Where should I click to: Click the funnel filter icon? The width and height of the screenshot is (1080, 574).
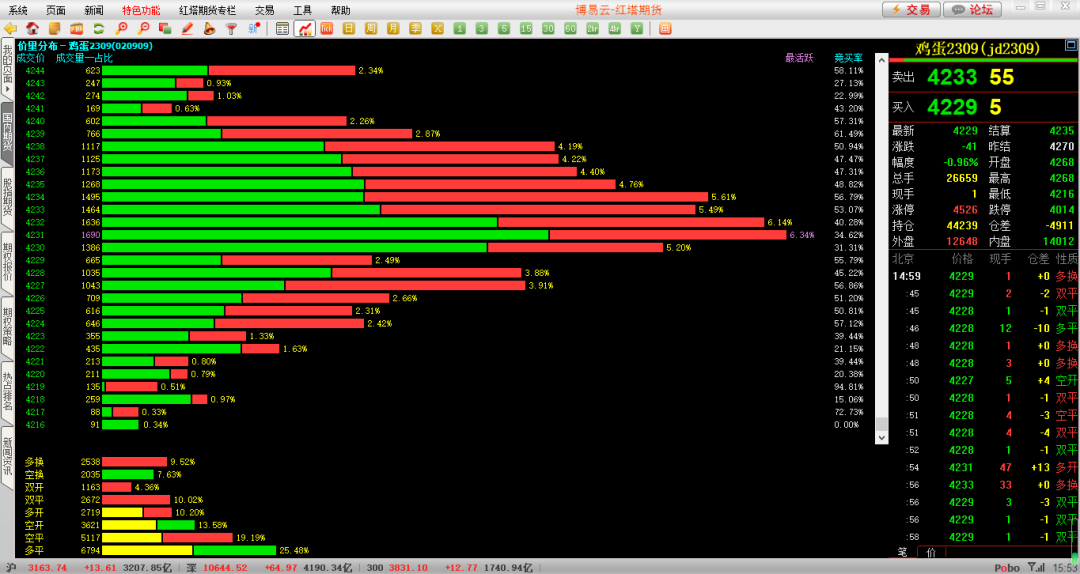click(x=232, y=28)
